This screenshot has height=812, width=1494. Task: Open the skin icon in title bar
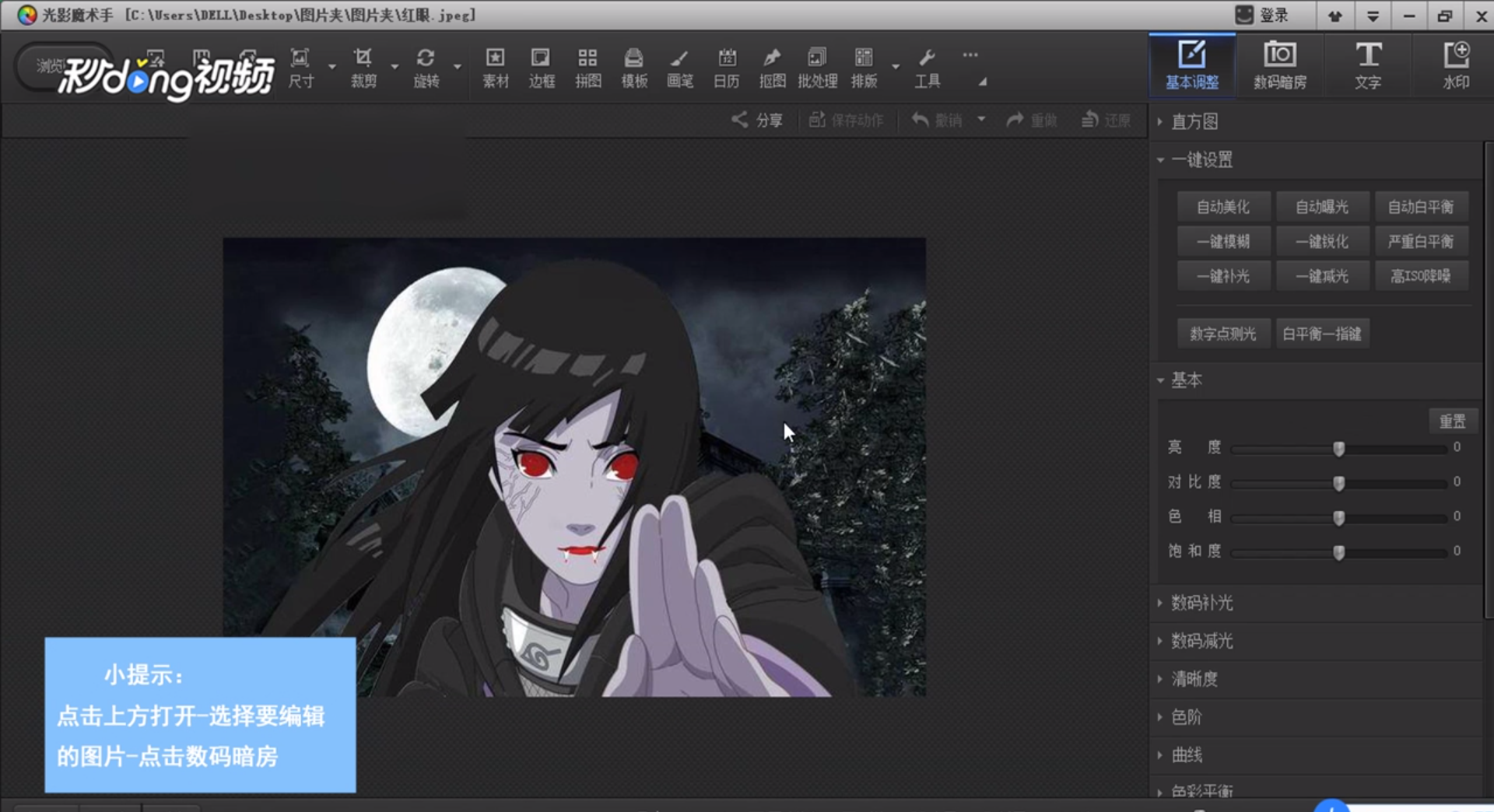click(x=1335, y=16)
